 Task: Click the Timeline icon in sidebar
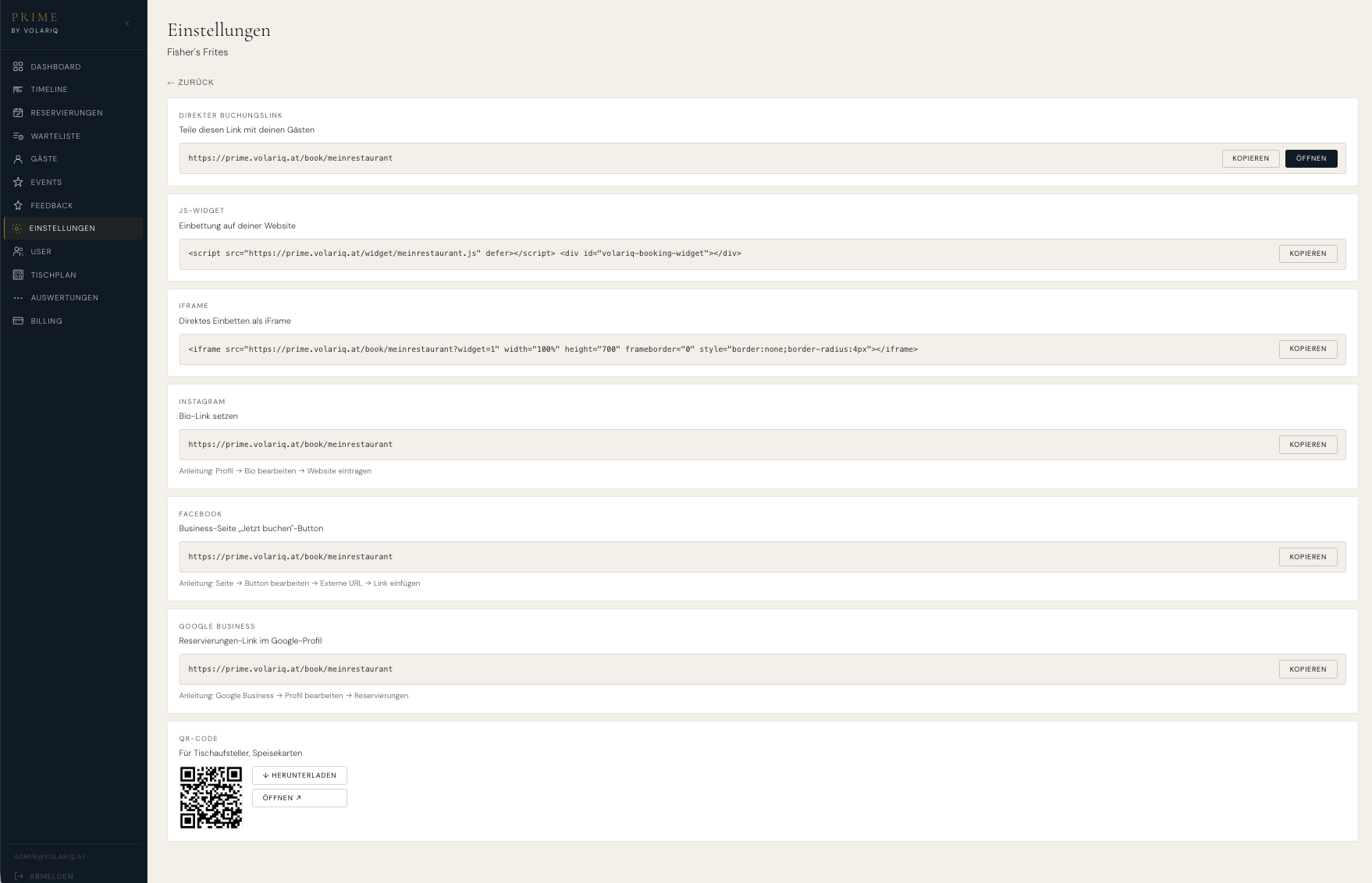pos(18,90)
